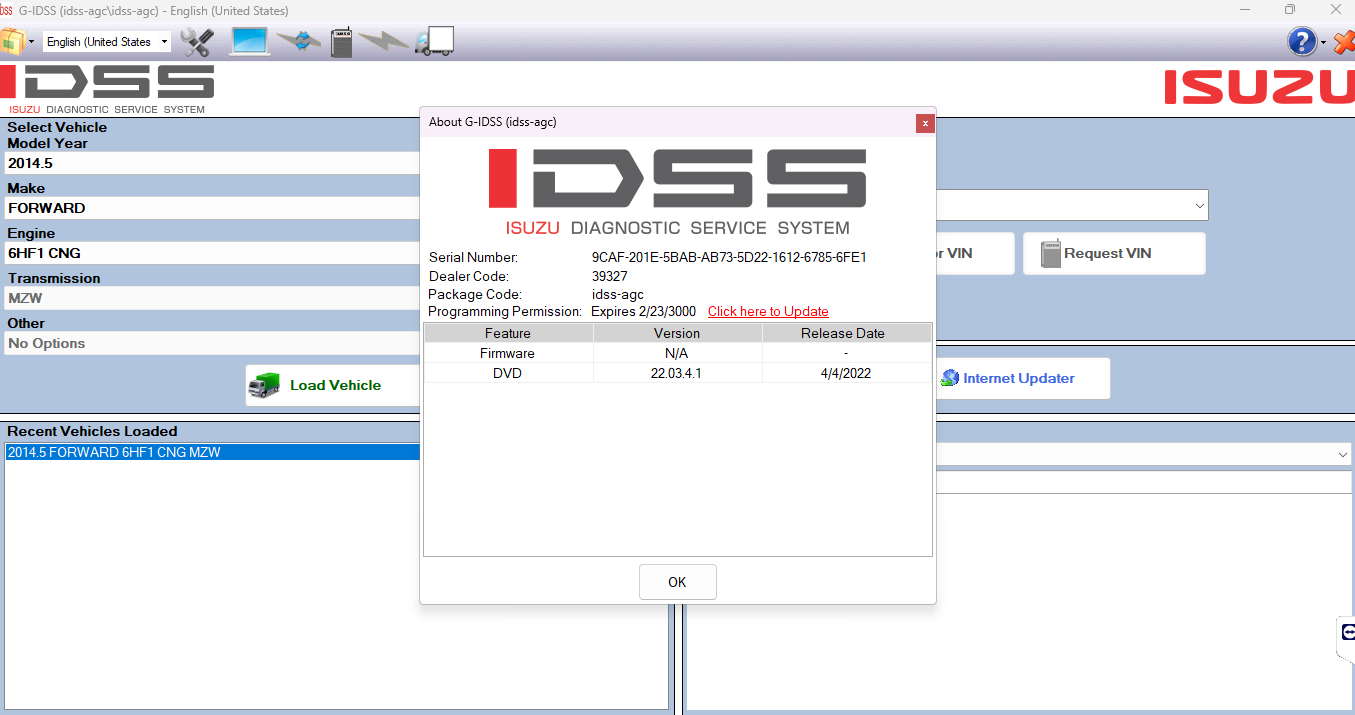Expand the dropdown arrow above Request VIN
Viewport: 1355px width, 715px height.
1199,205
